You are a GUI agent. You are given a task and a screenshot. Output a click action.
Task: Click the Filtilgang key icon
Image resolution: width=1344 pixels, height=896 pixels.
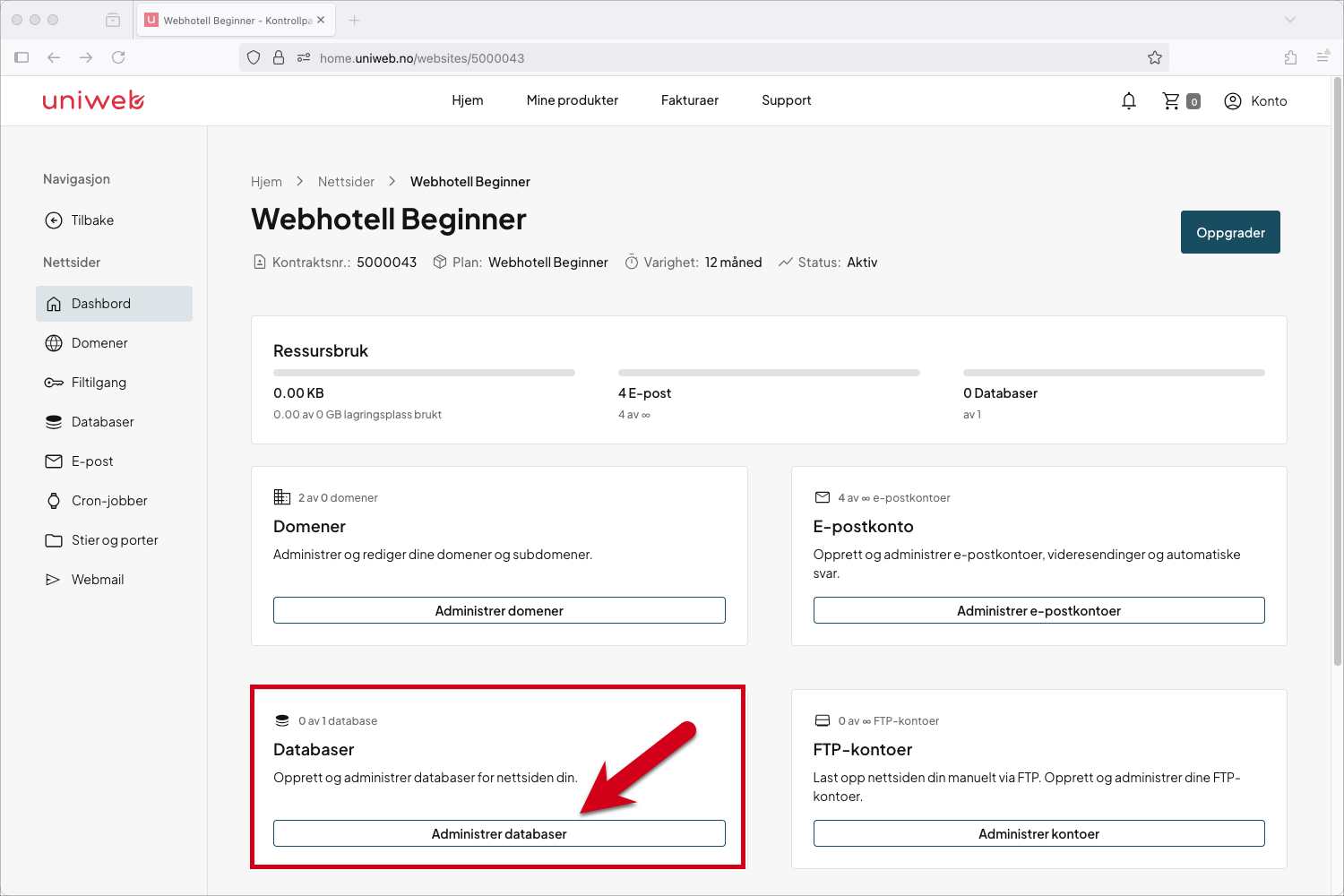tap(54, 383)
